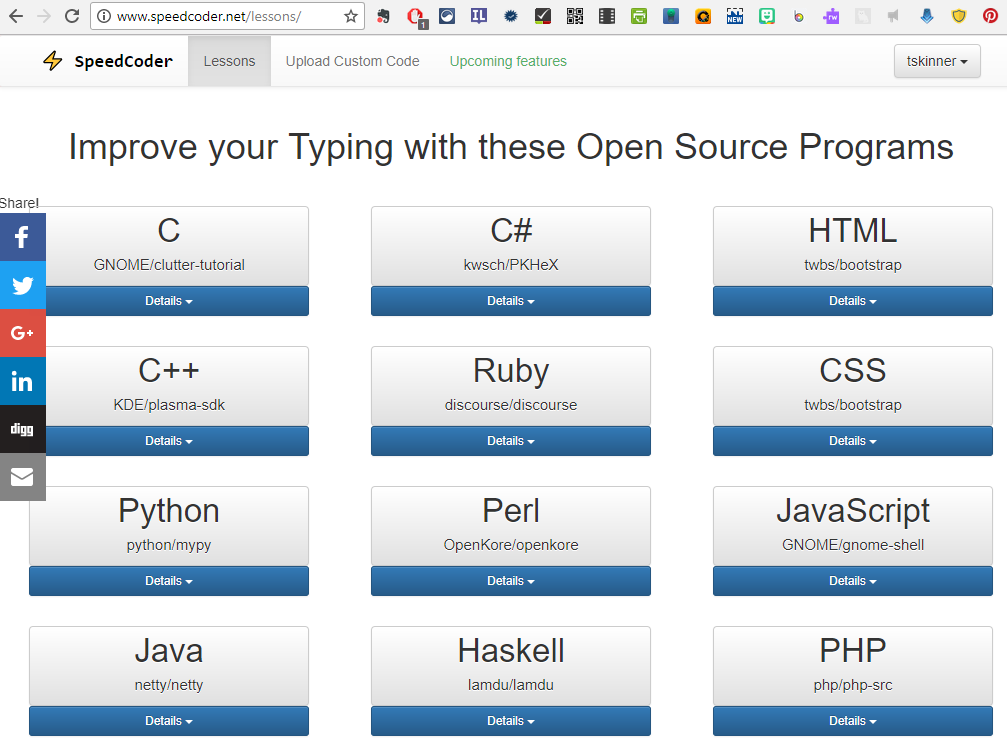Click the address bar URL field
Screen dimensions: 1007x750
click(x=226, y=16)
